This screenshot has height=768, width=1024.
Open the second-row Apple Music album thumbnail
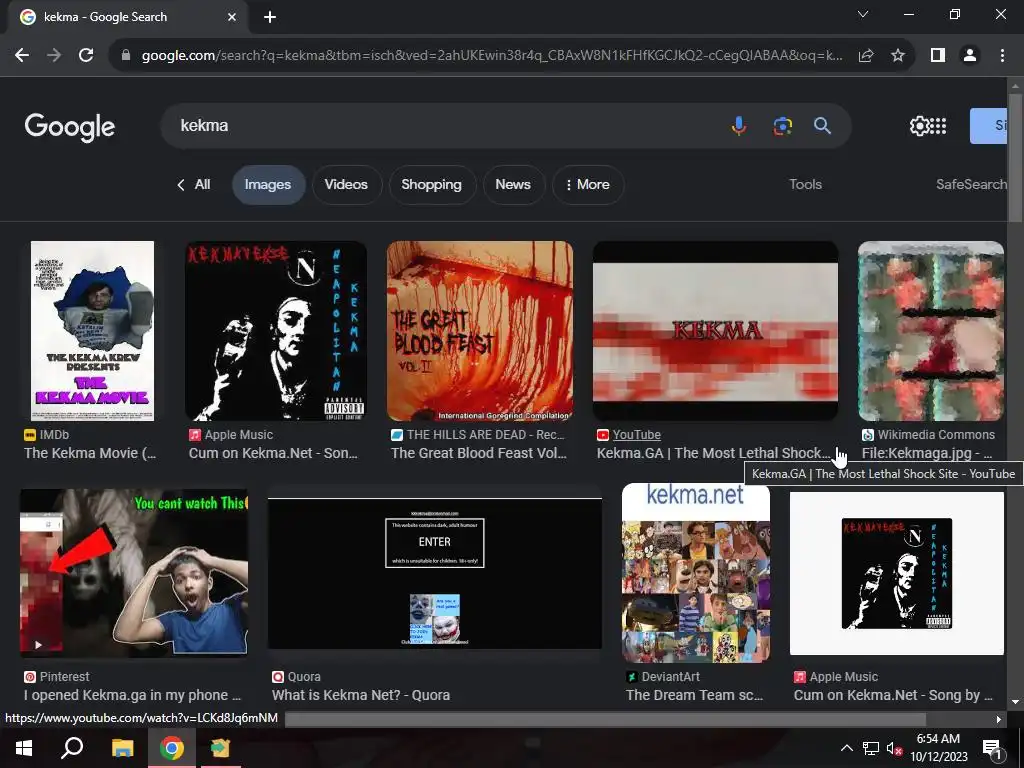point(897,573)
